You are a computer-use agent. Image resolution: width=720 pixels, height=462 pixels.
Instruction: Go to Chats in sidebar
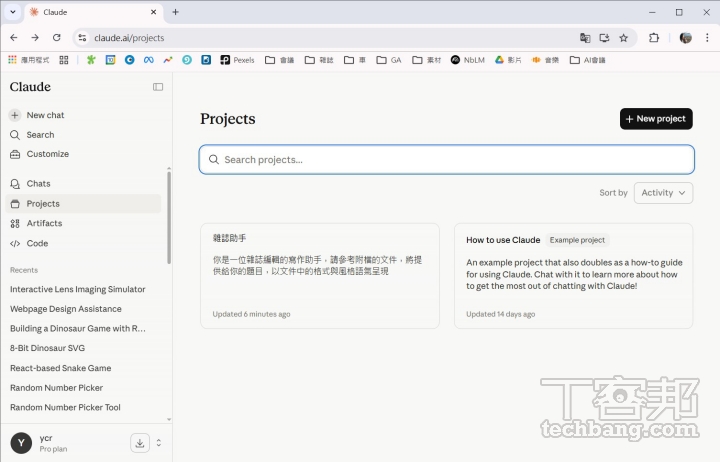[30, 184]
